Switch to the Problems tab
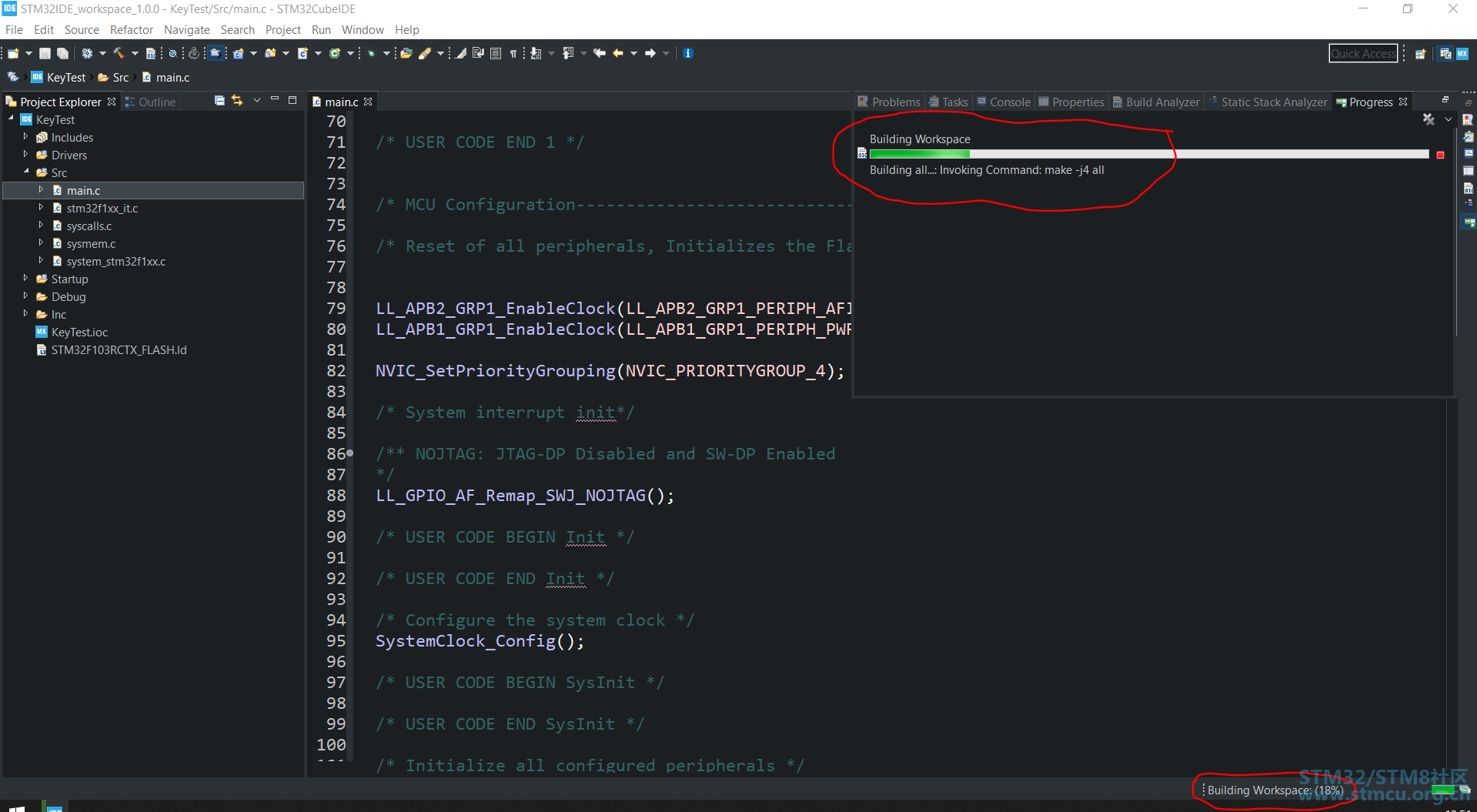The height and width of the screenshot is (812, 1477). point(890,102)
